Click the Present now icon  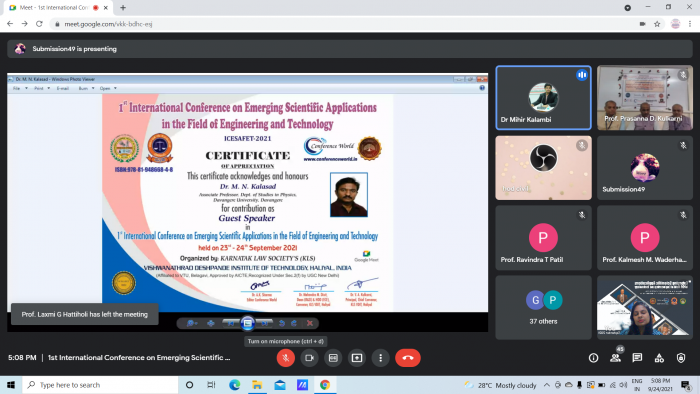tap(357, 358)
